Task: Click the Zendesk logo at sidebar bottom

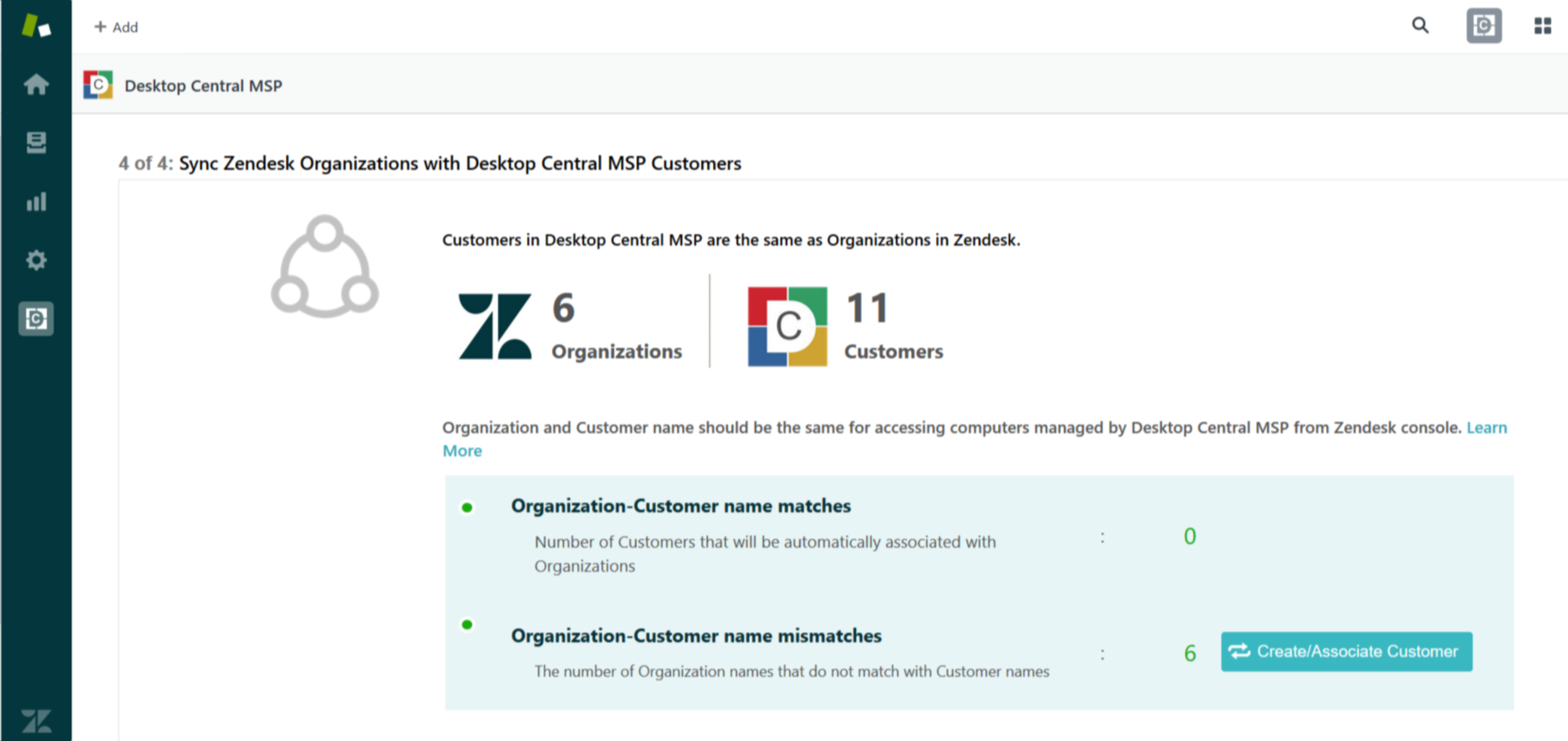Action: 36,720
